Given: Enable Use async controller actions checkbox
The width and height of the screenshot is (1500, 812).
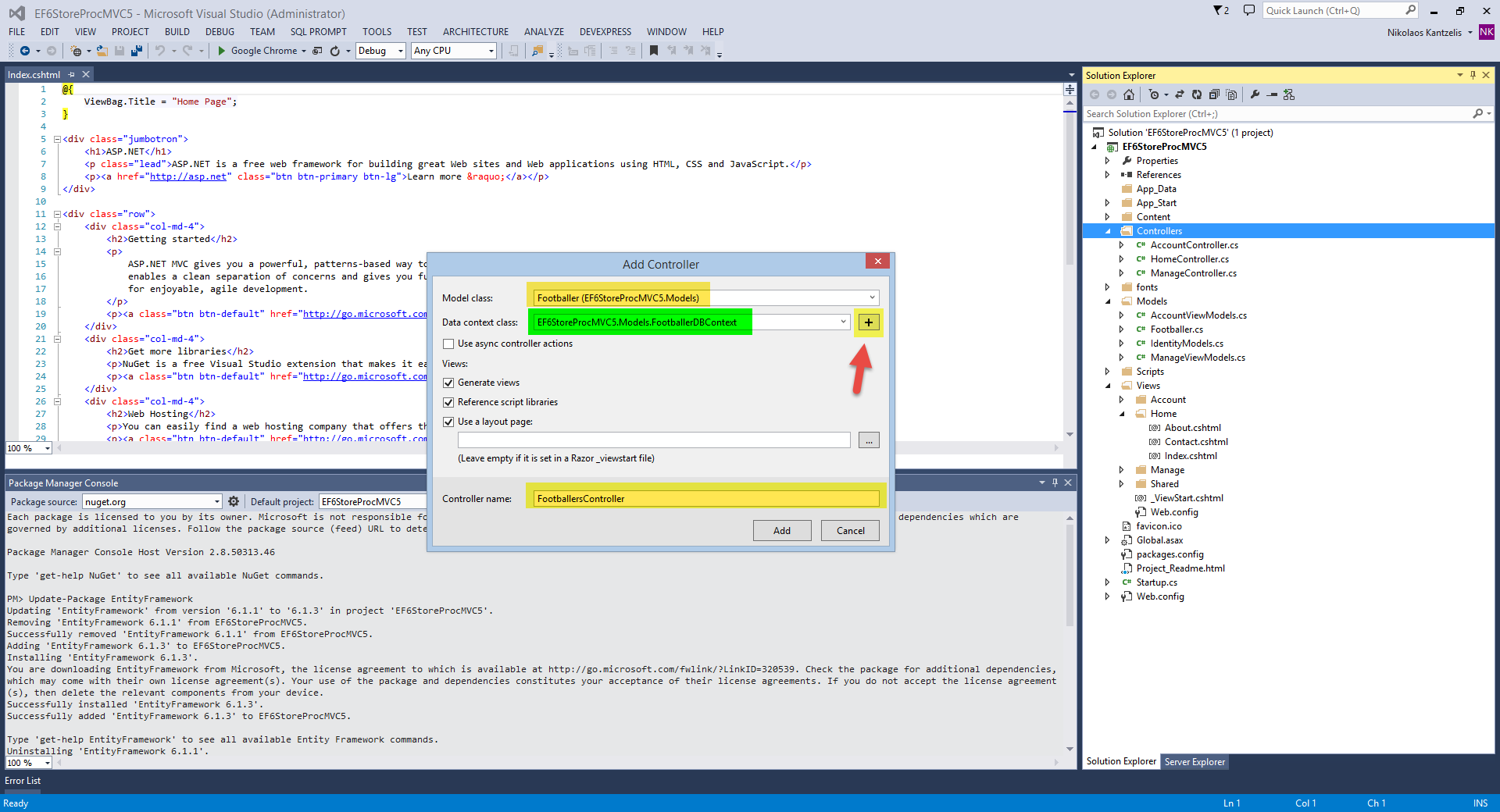Looking at the screenshot, I should (x=448, y=344).
